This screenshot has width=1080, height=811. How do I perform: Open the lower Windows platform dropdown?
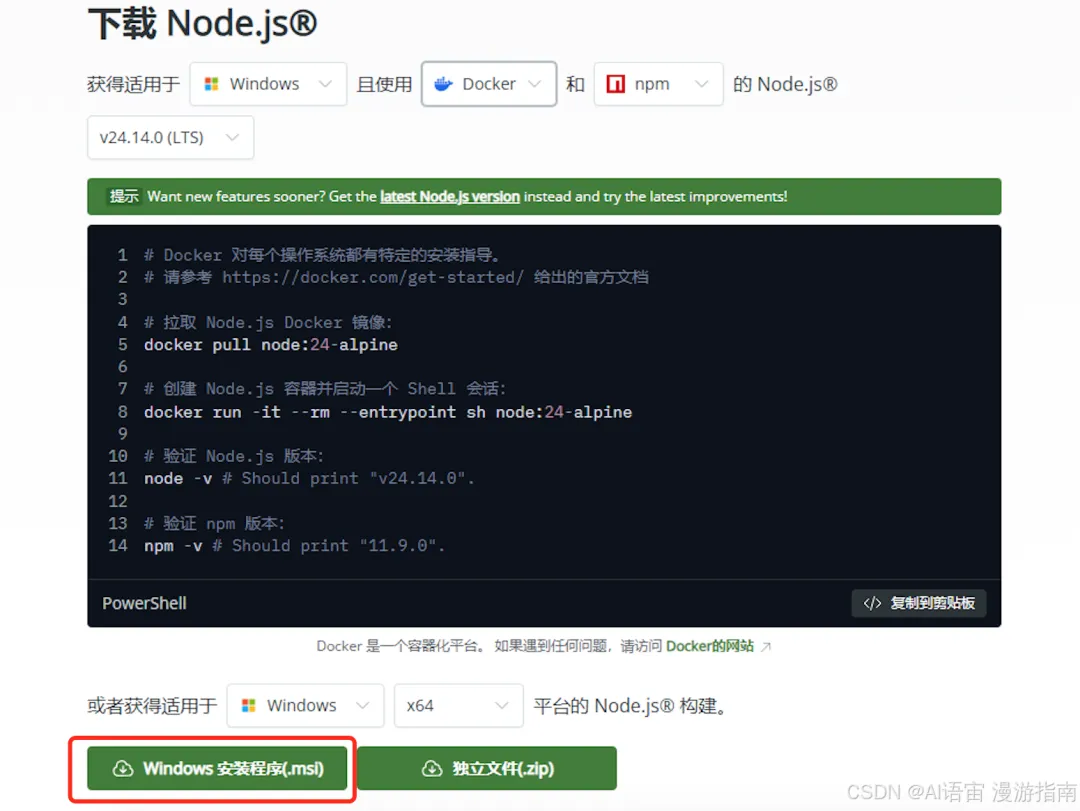[x=305, y=706]
